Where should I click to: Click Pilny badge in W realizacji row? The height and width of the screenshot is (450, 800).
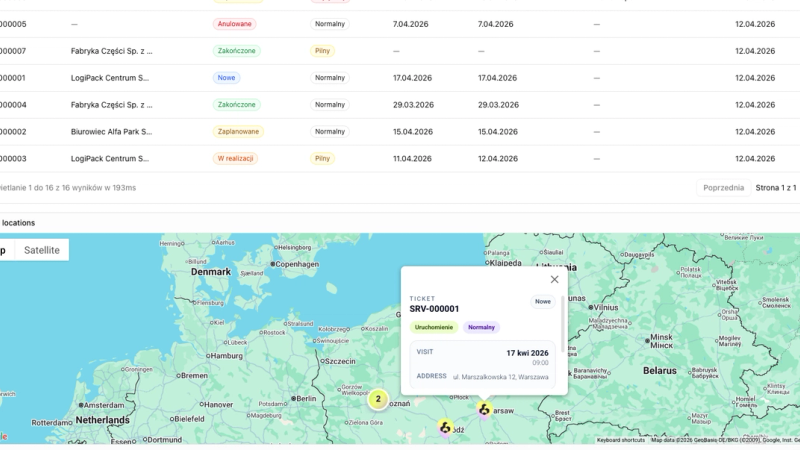(x=322, y=159)
